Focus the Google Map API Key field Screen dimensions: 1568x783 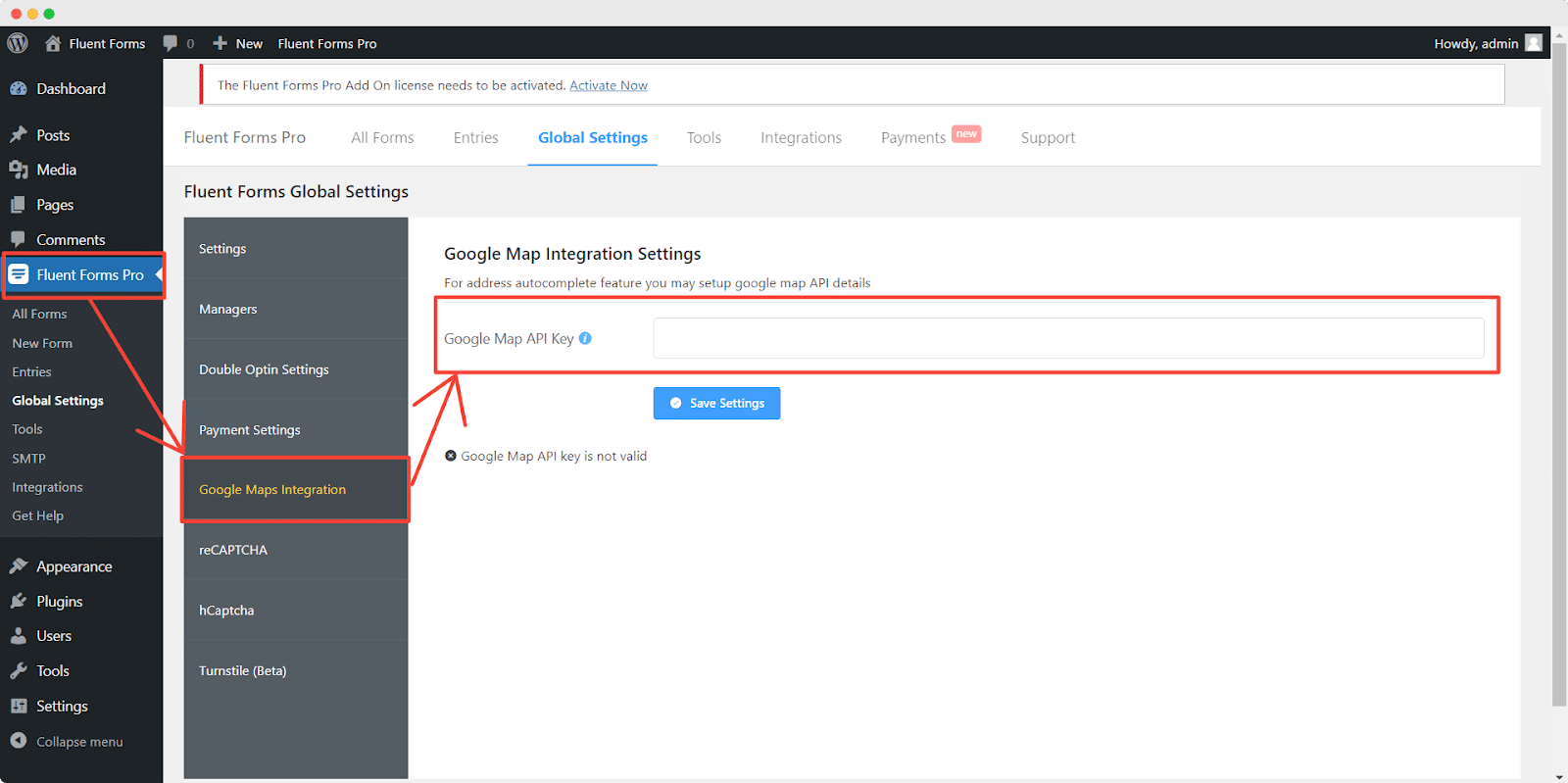tap(1068, 338)
